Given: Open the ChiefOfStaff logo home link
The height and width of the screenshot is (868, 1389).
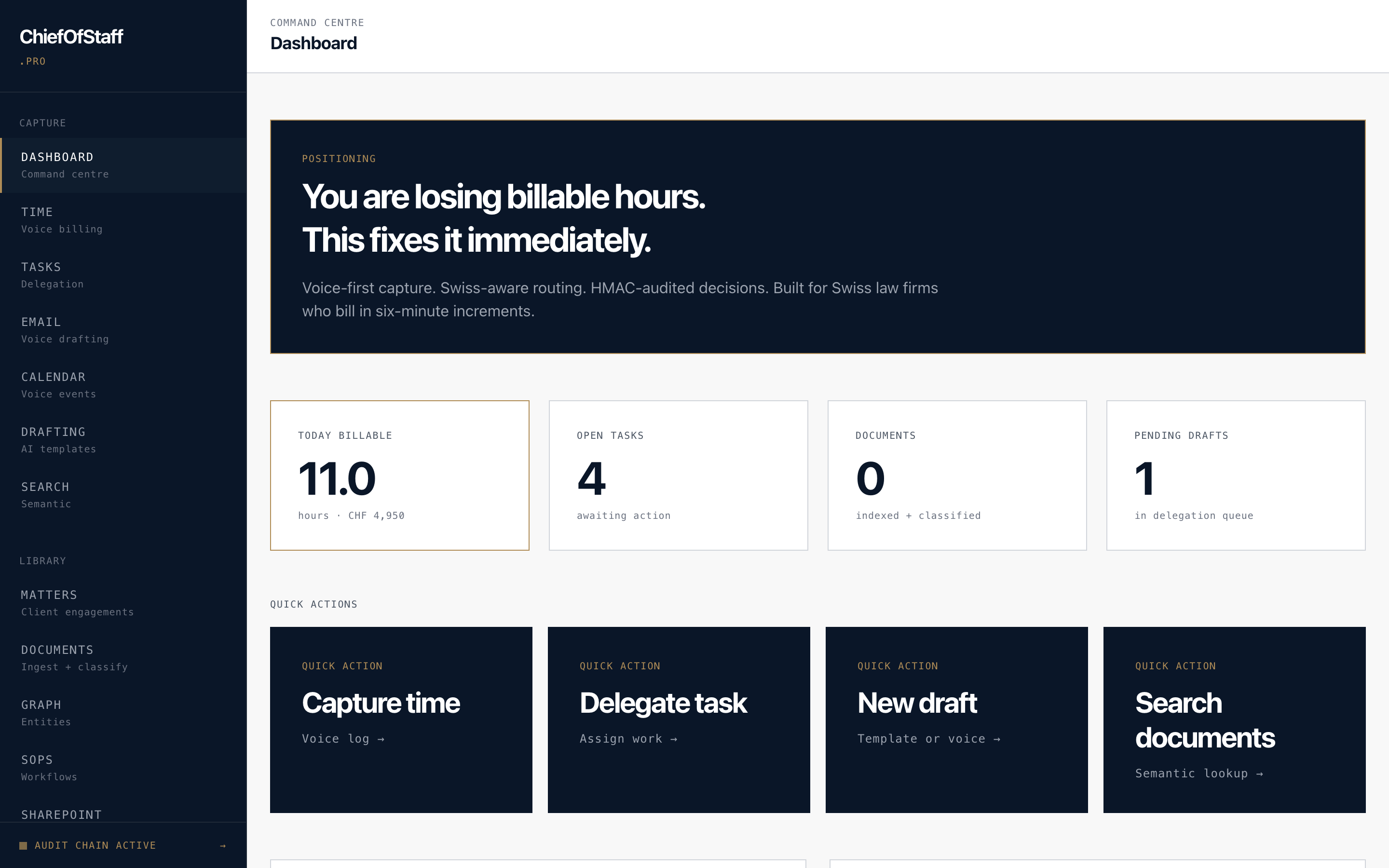Looking at the screenshot, I should point(71,37).
